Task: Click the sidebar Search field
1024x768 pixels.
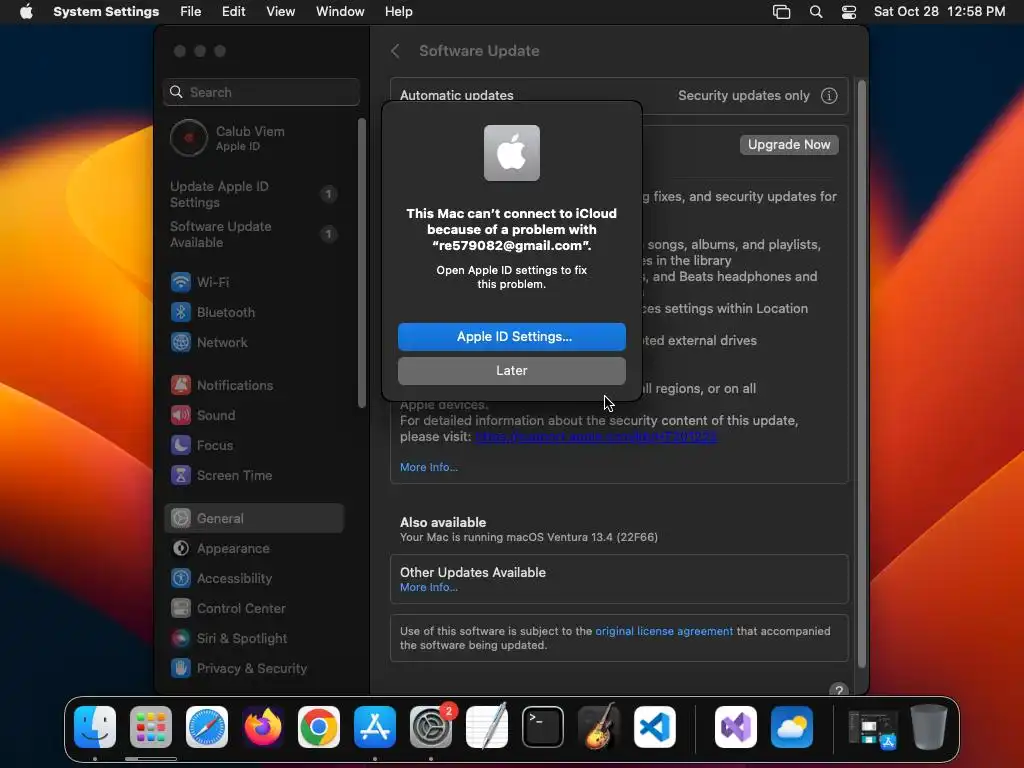Action: (261, 92)
